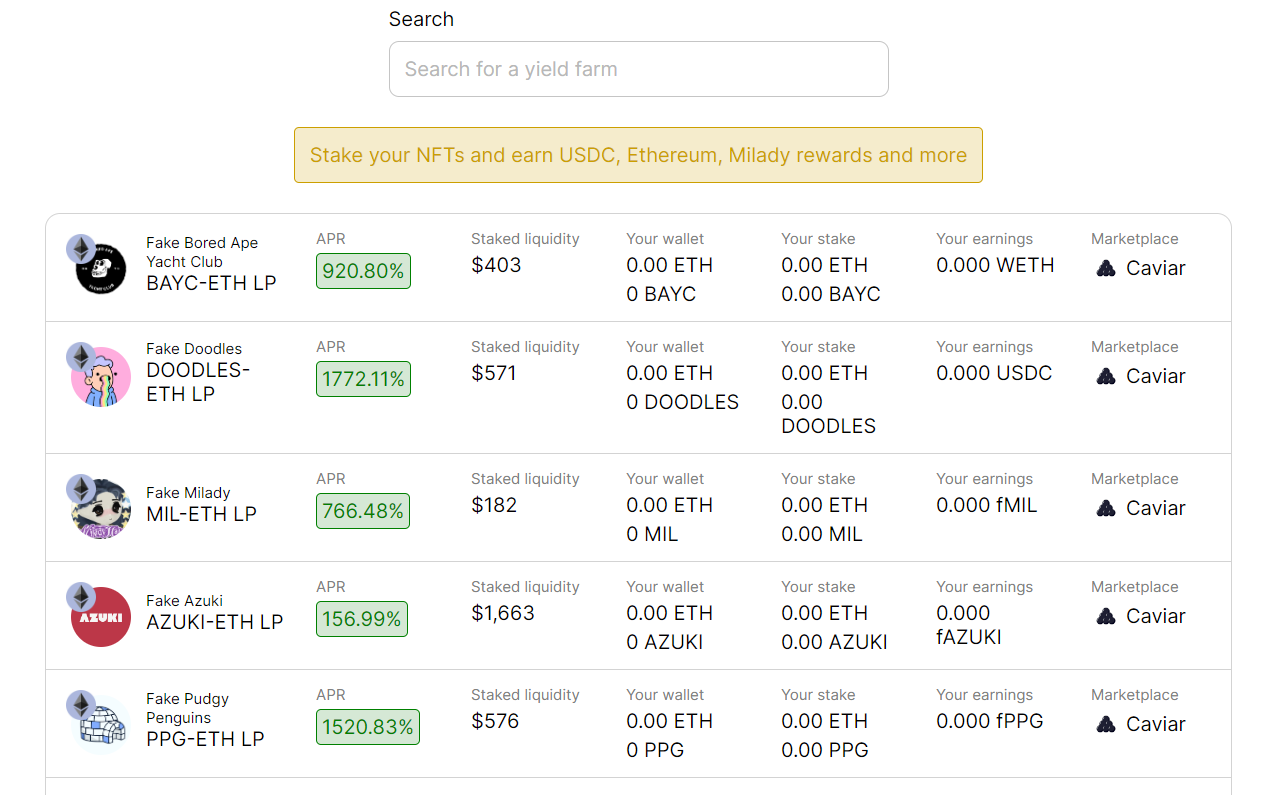Click Caviar icon in MIL-ETH LP row
This screenshot has height=795, width=1286.
tap(1106, 508)
